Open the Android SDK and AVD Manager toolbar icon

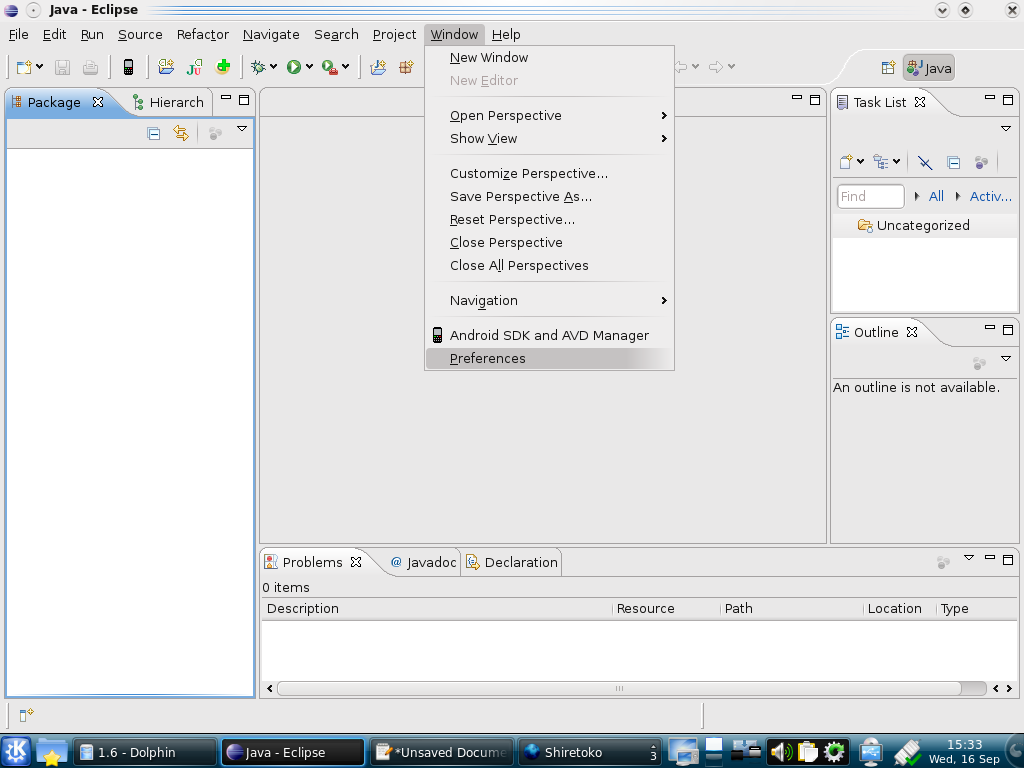pyautogui.click(x=129, y=67)
